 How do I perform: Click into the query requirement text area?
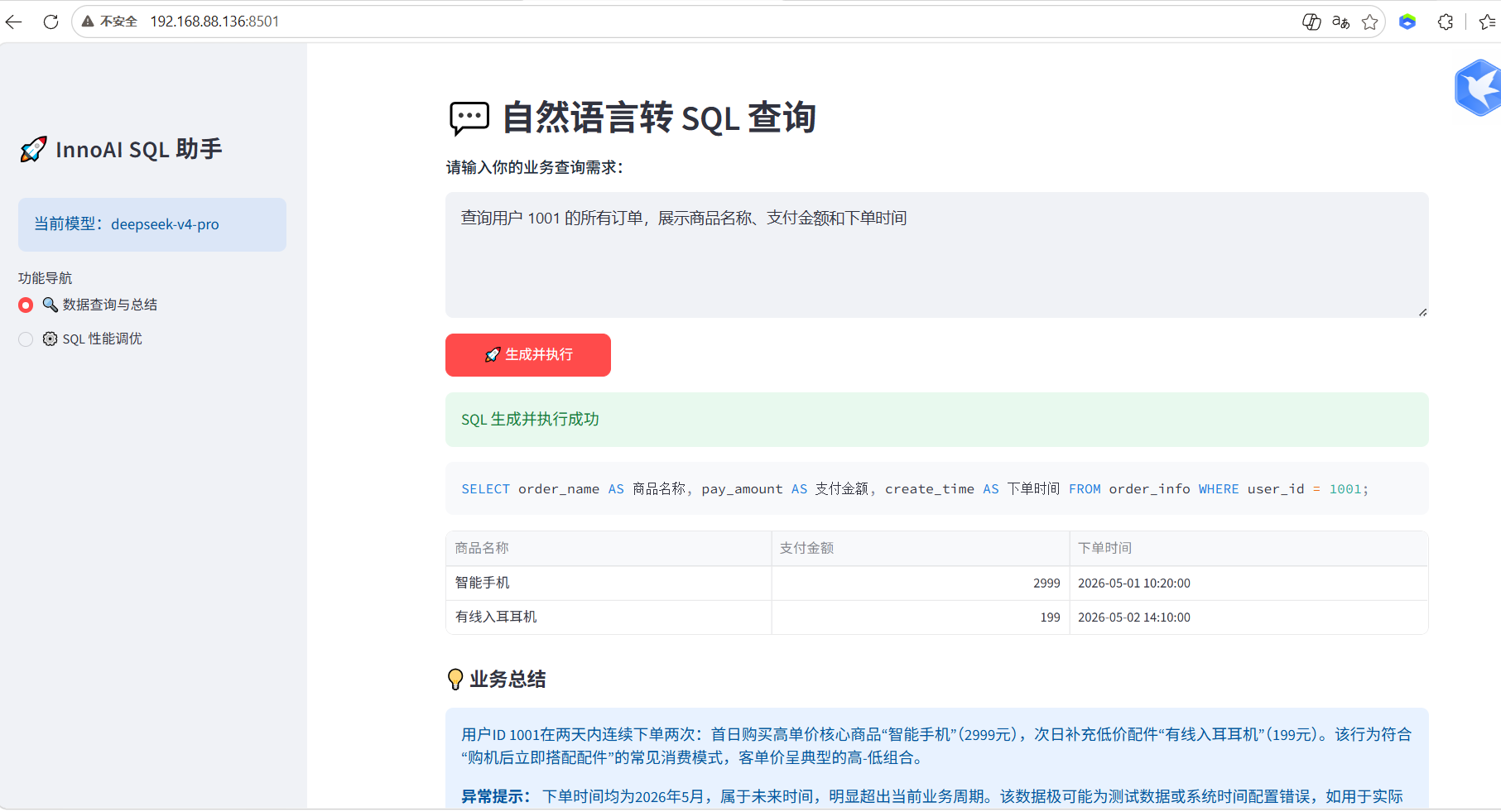(937, 255)
